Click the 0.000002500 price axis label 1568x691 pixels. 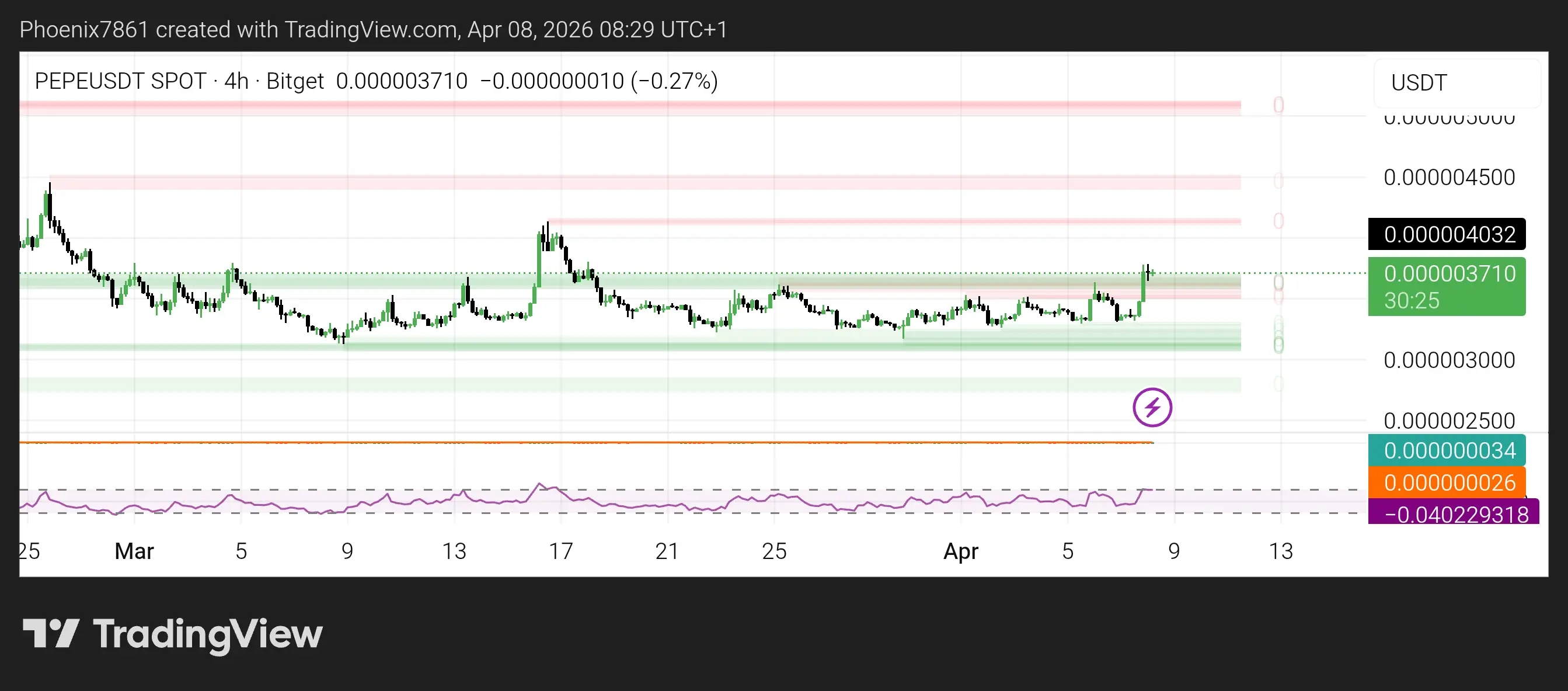point(1449,421)
